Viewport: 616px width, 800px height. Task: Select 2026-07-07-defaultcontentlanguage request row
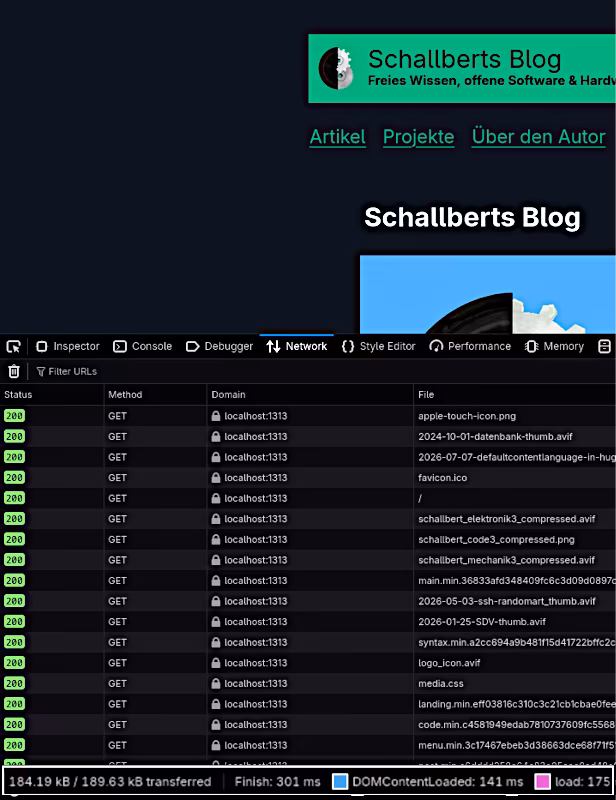pyautogui.click(x=308, y=457)
